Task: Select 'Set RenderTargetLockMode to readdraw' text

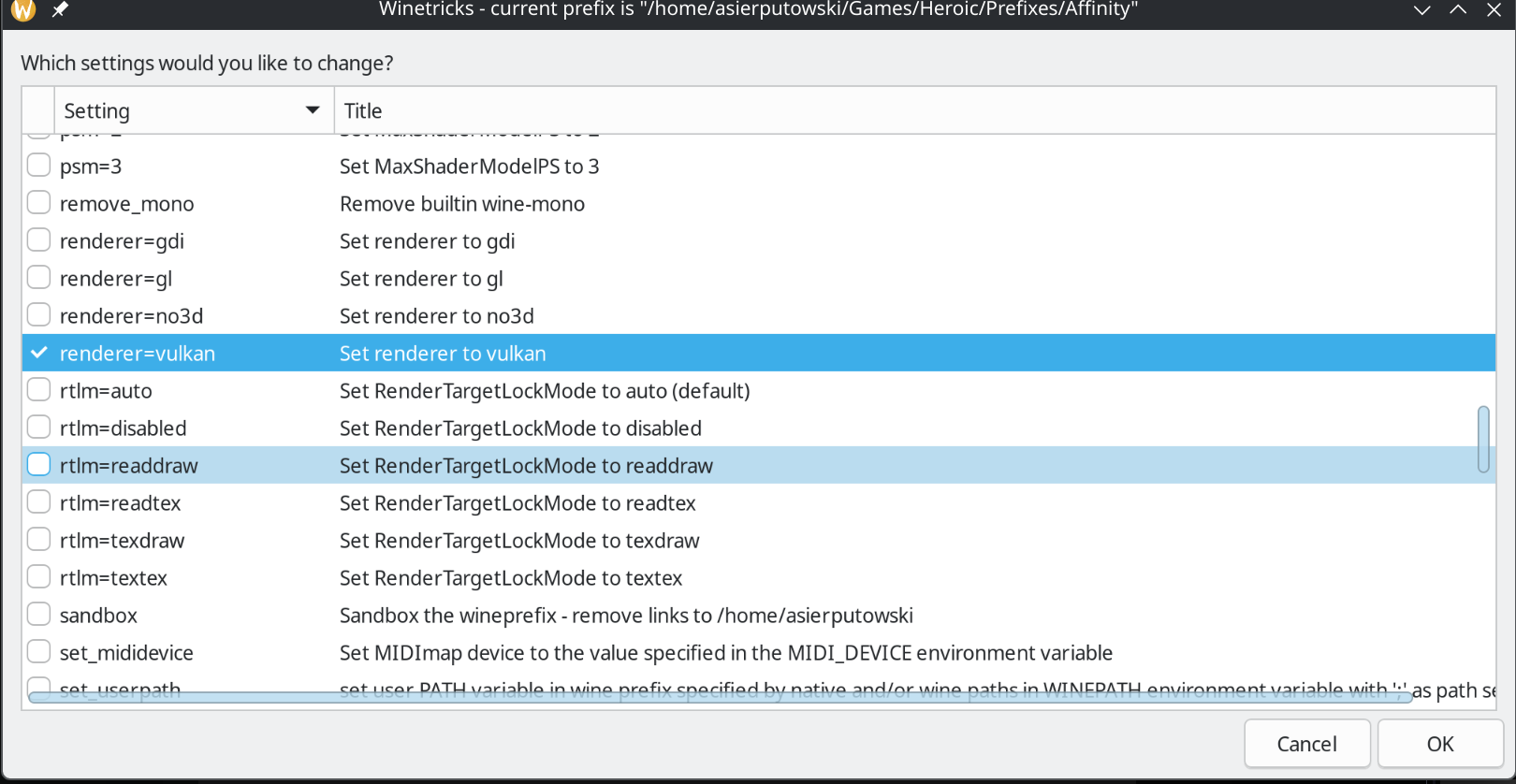Action: point(526,466)
